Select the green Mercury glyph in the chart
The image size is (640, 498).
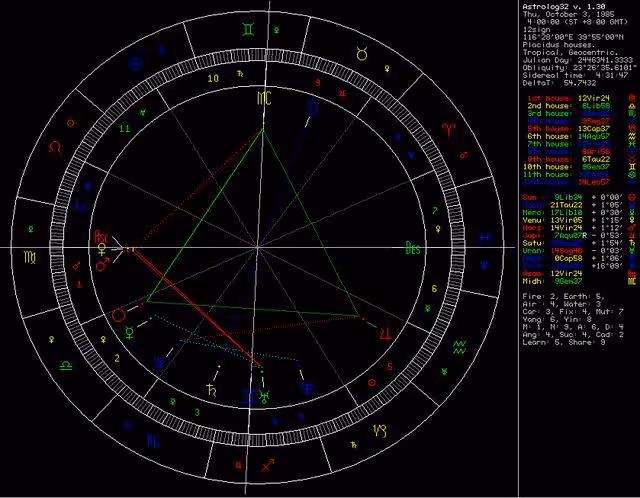(x=130, y=333)
